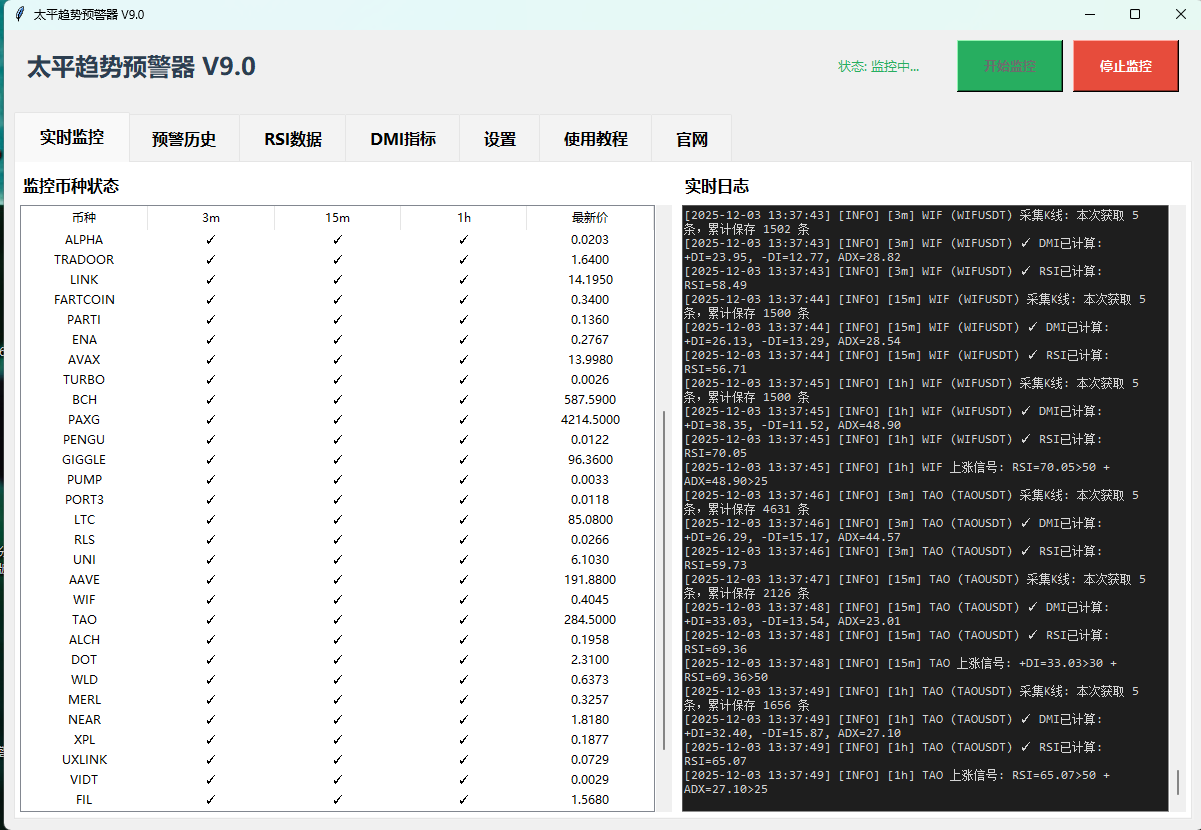Maximize the application window

click(1135, 14)
